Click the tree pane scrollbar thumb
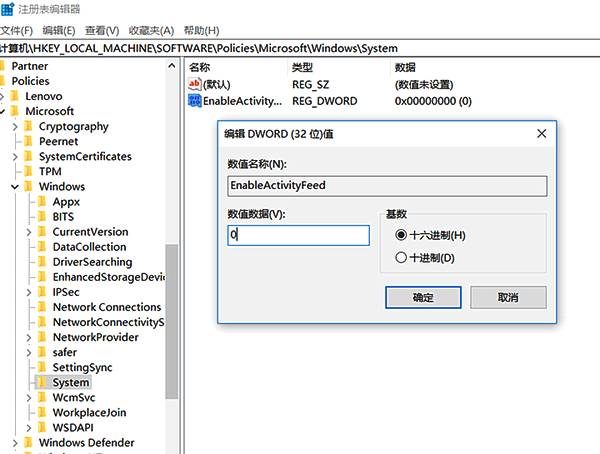This screenshot has height=454, width=600. [172, 322]
